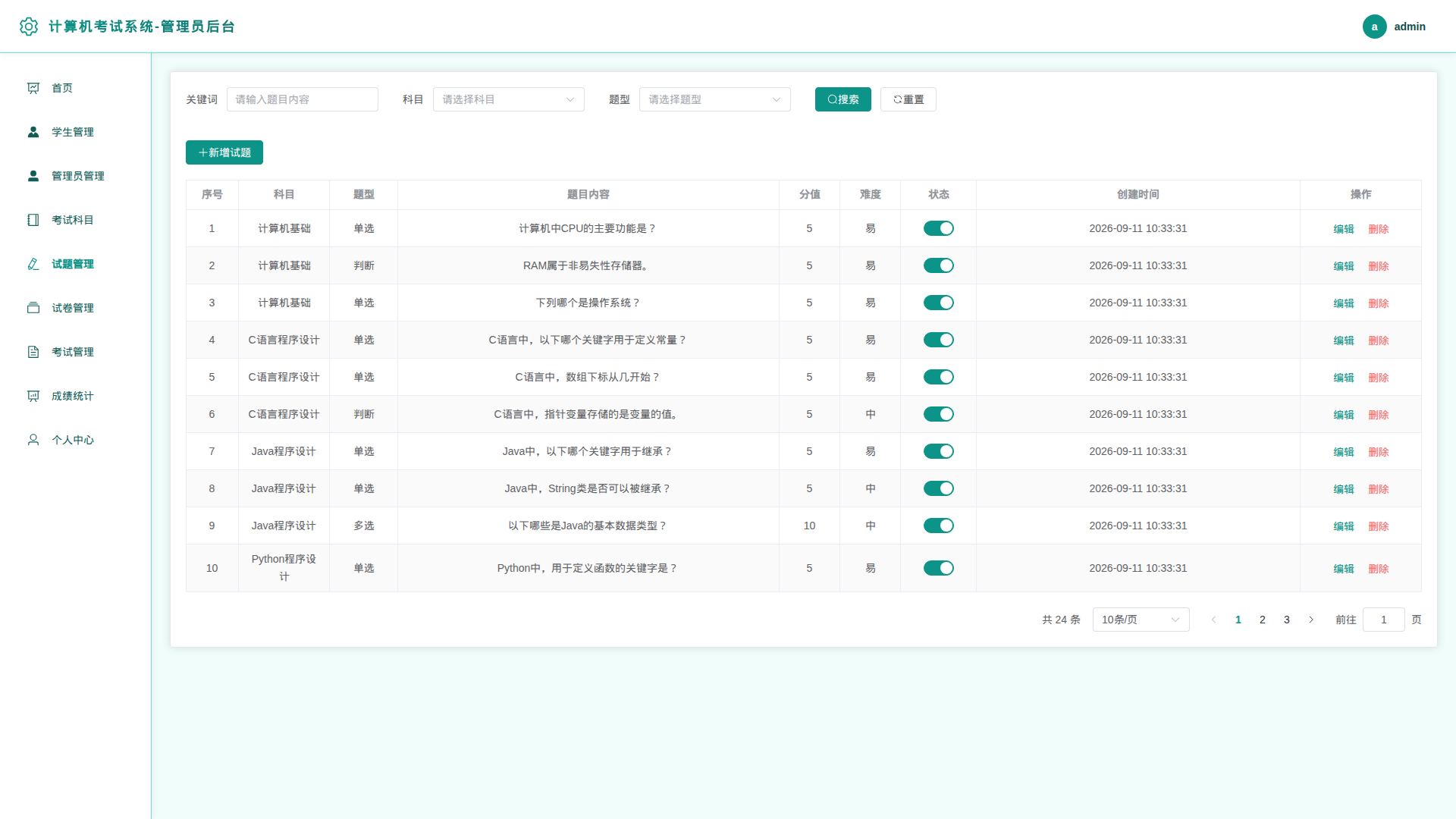Disable status switch for 下列哪个是操作系统 row
This screenshot has height=819, width=1456.
[938, 303]
